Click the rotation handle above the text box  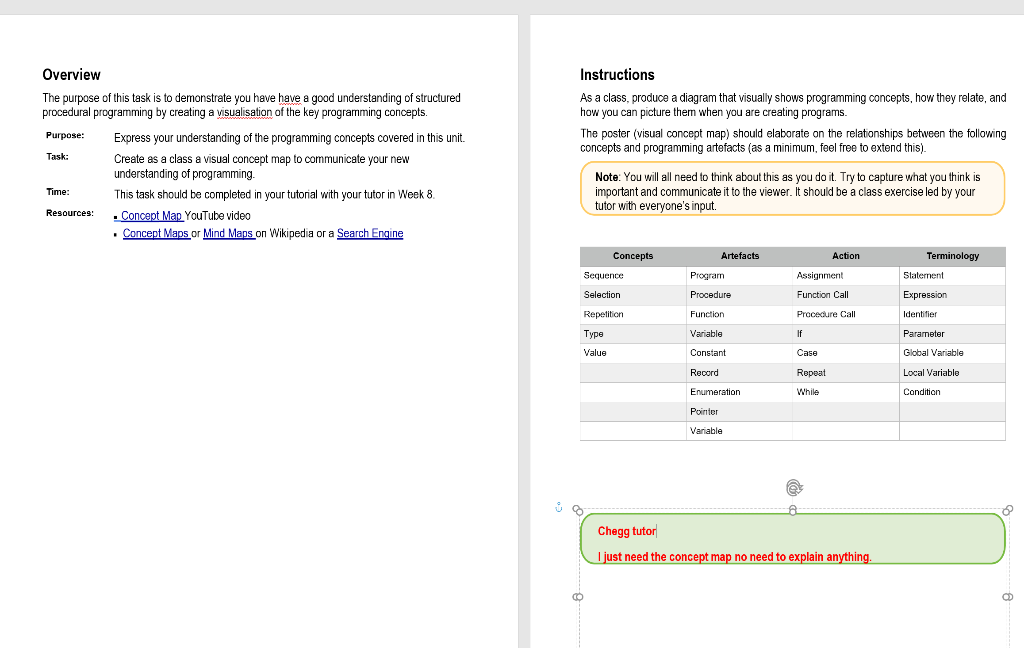tap(793, 487)
